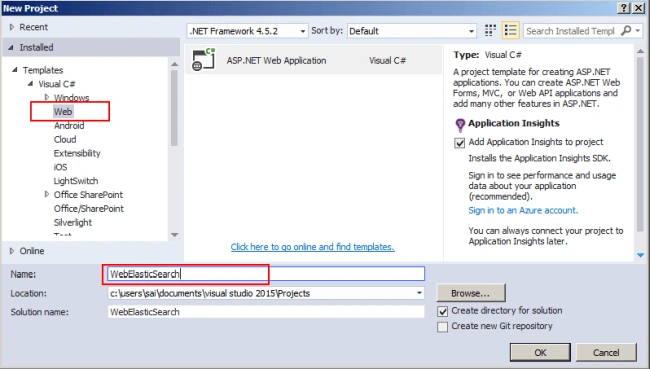Click the template tree scrollbar thumb
Image resolution: width=650 pixels, height=369 pixels.
click(x=175, y=108)
